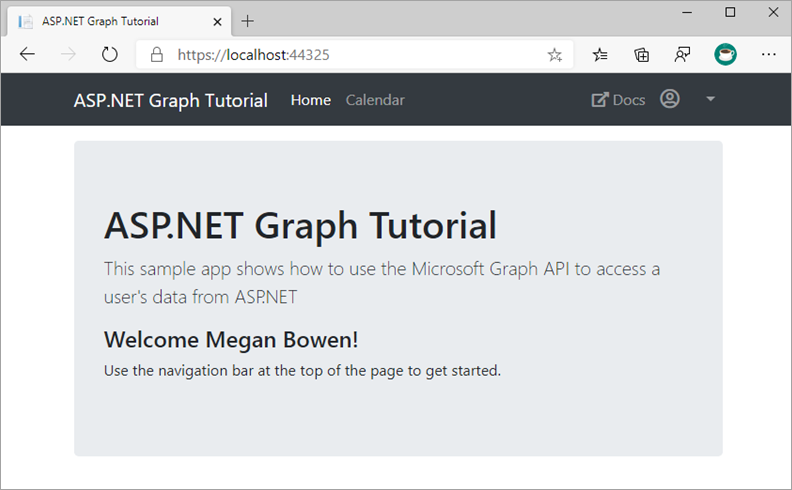The width and height of the screenshot is (792, 490).
Task: View site info via the lock icon
Action: (x=157, y=55)
